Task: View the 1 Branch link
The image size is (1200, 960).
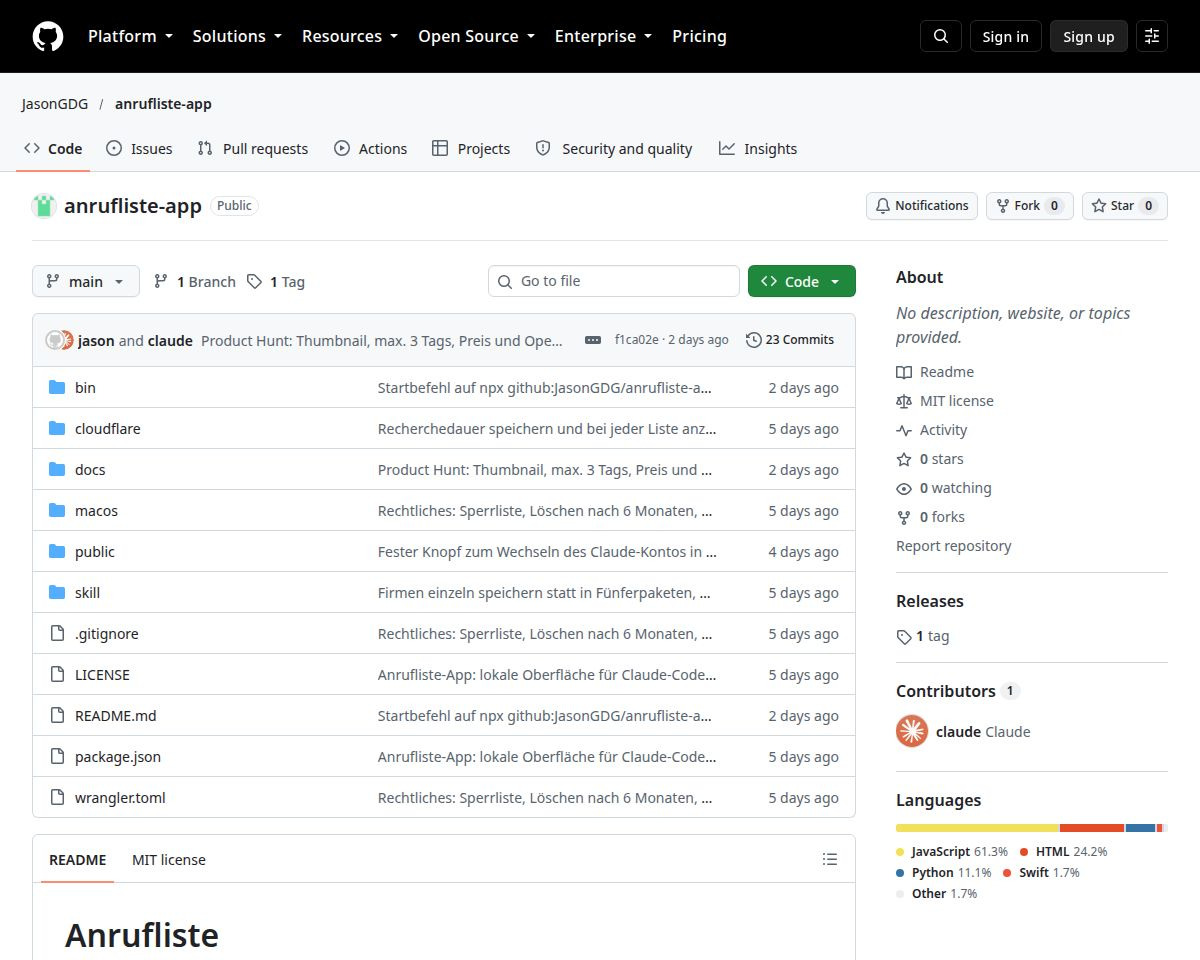Action: pos(194,282)
